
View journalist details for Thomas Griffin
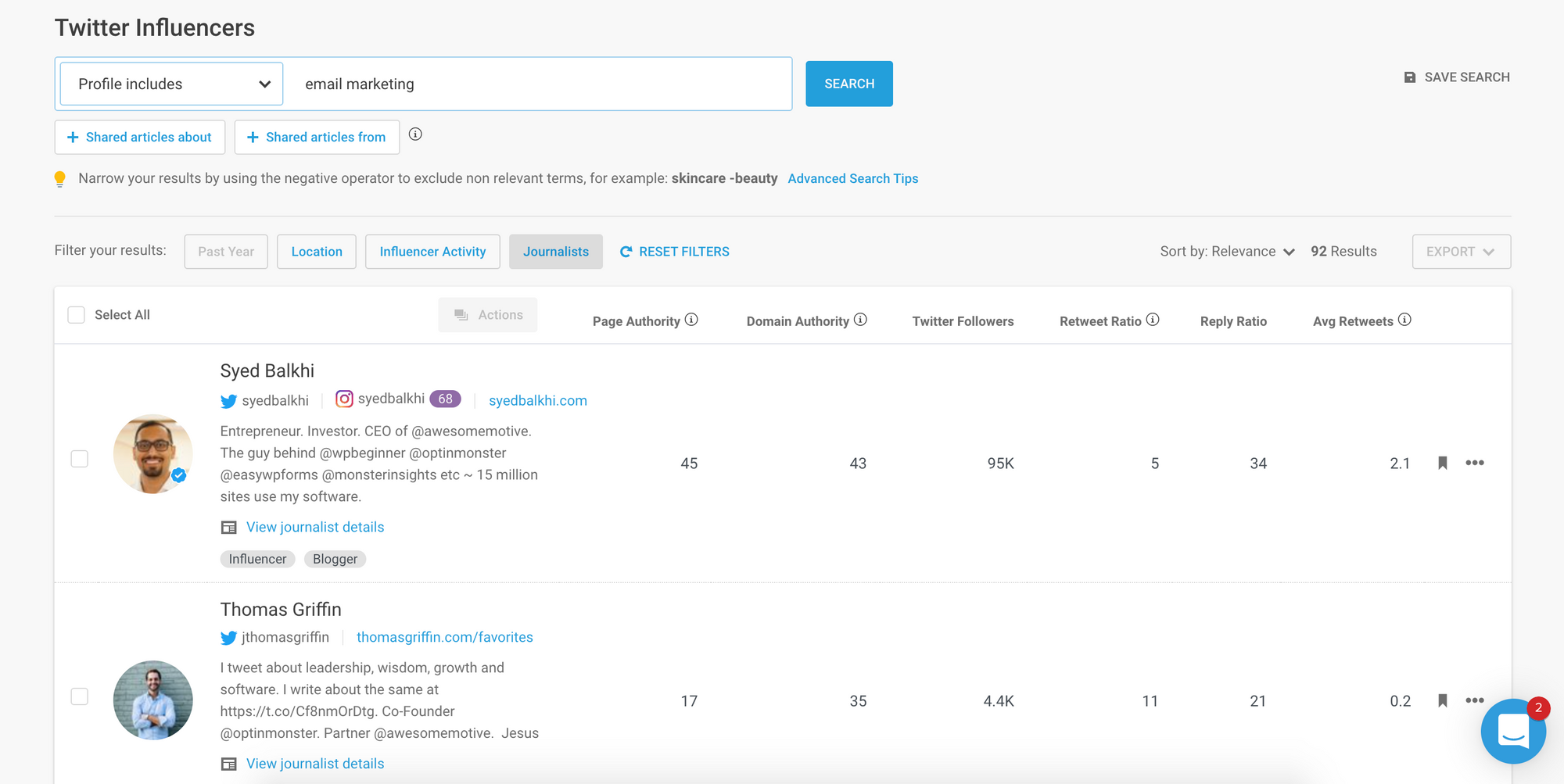315,764
